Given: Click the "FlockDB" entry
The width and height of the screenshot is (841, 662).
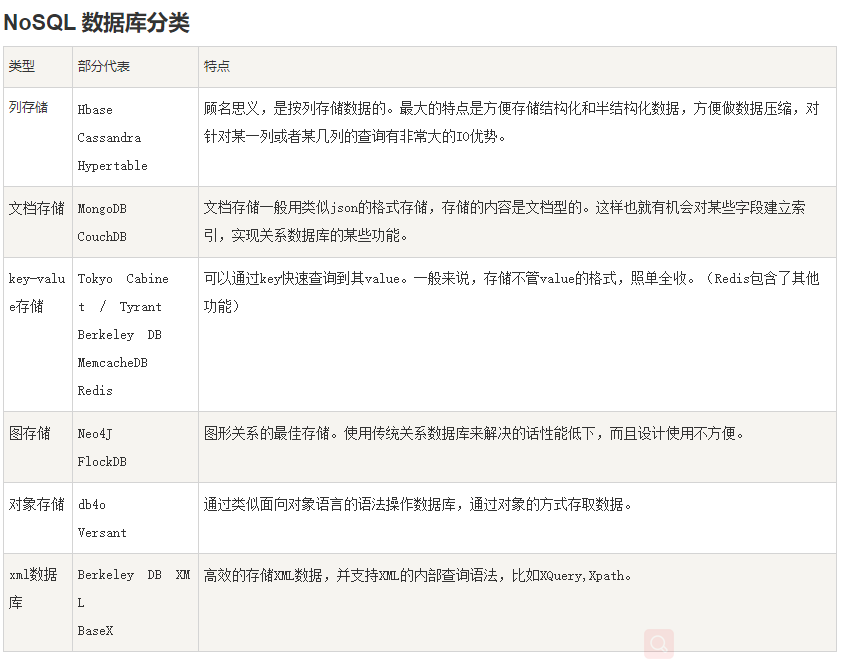Looking at the screenshot, I should coord(102,462).
